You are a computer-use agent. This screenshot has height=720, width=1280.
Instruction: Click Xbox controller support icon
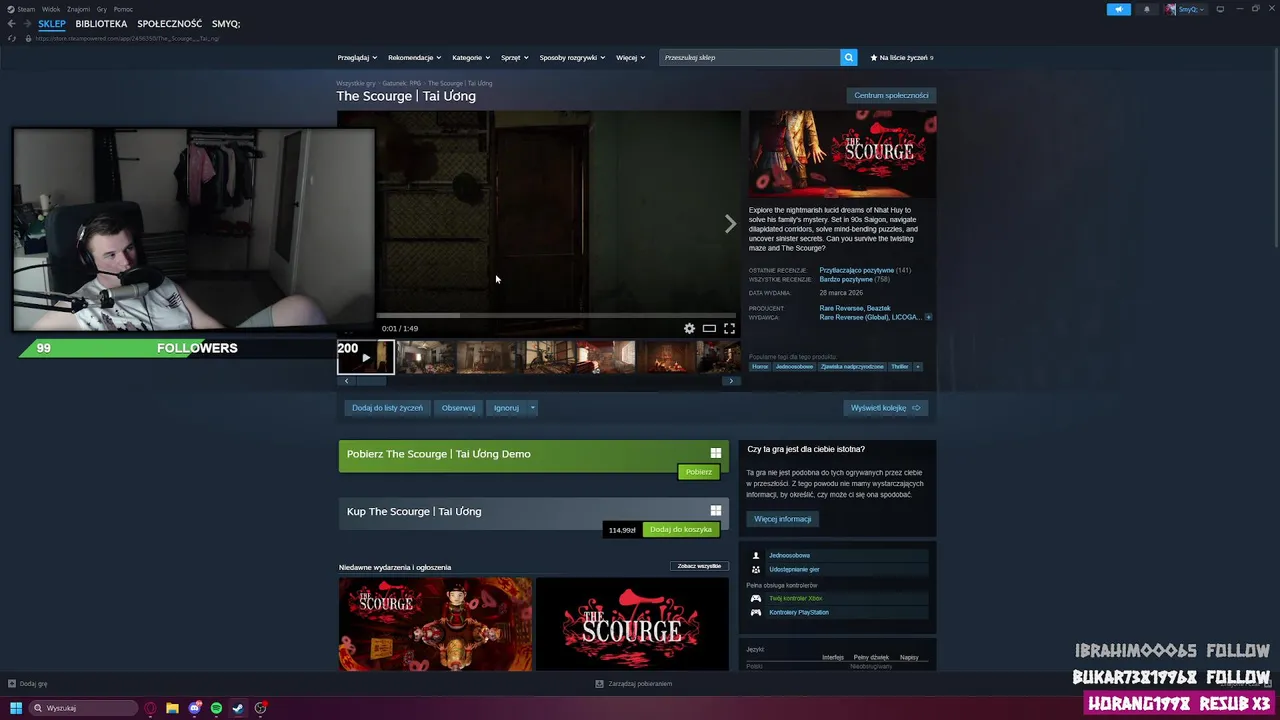756,598
